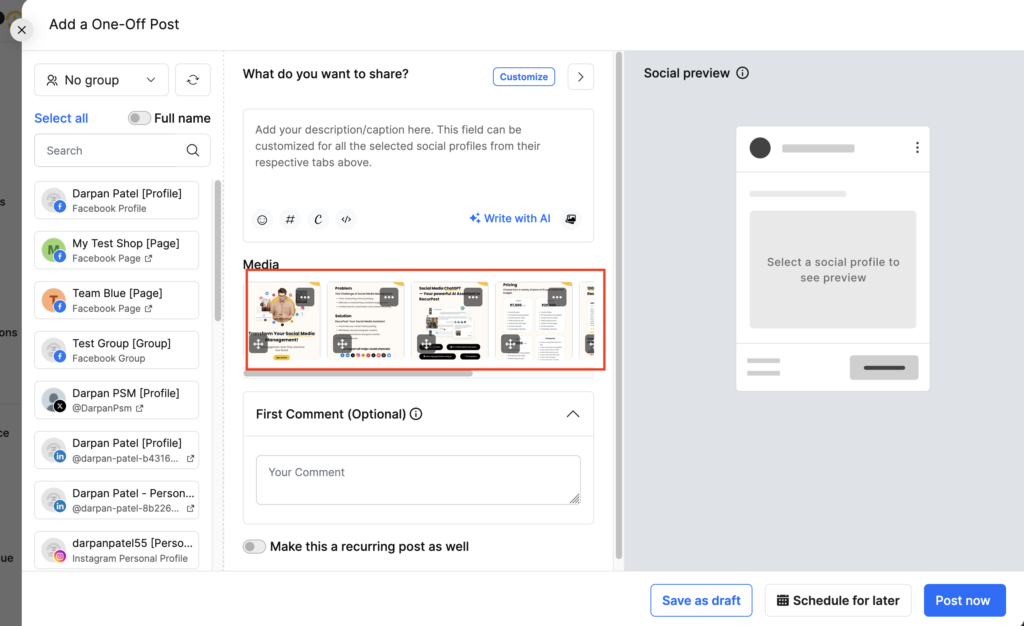Select Darpan Patel Facebook Profile
1024x626 pixels.
116,200
